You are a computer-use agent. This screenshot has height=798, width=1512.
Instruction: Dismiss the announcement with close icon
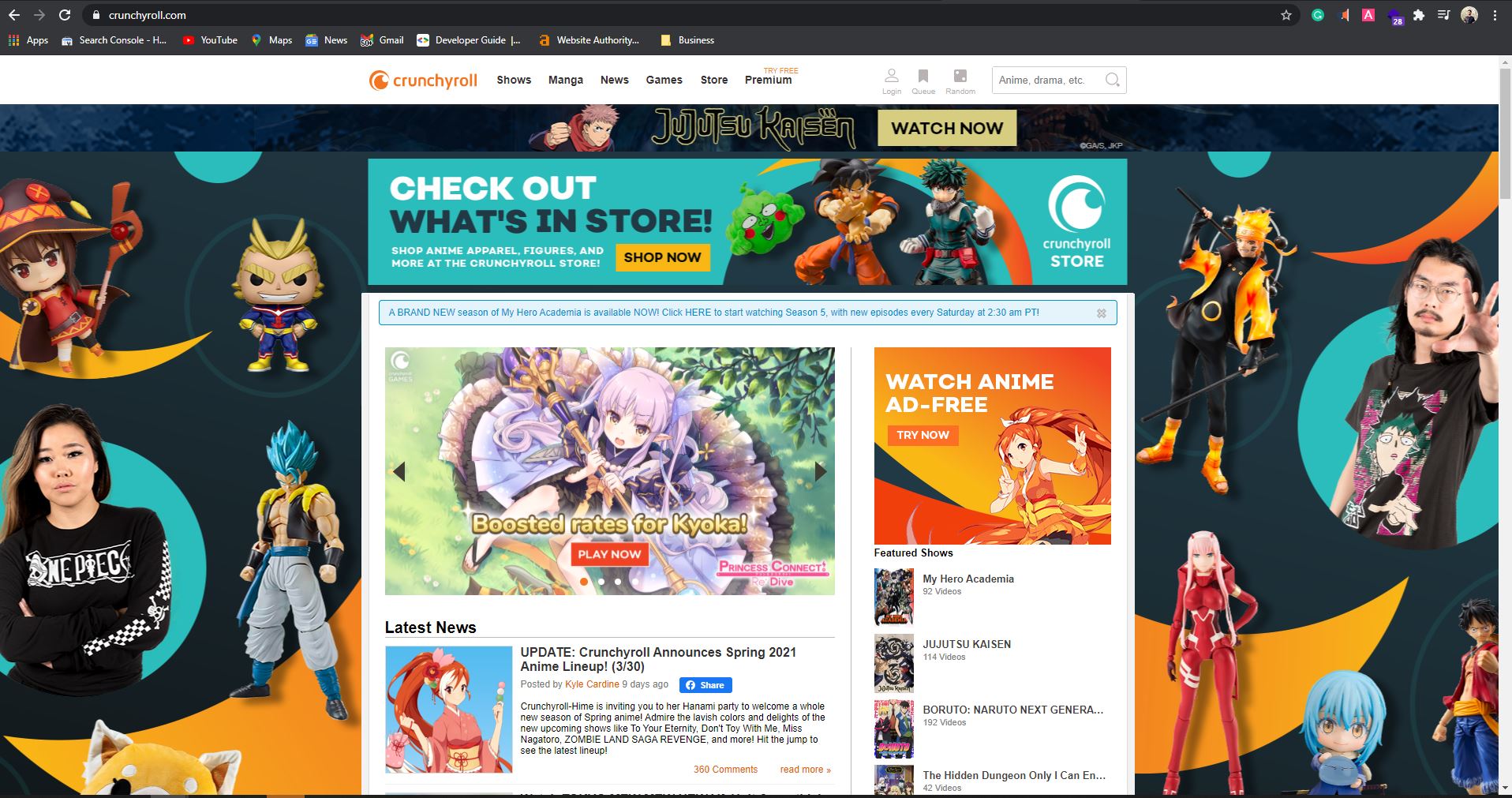click(x=1102, y=313)
